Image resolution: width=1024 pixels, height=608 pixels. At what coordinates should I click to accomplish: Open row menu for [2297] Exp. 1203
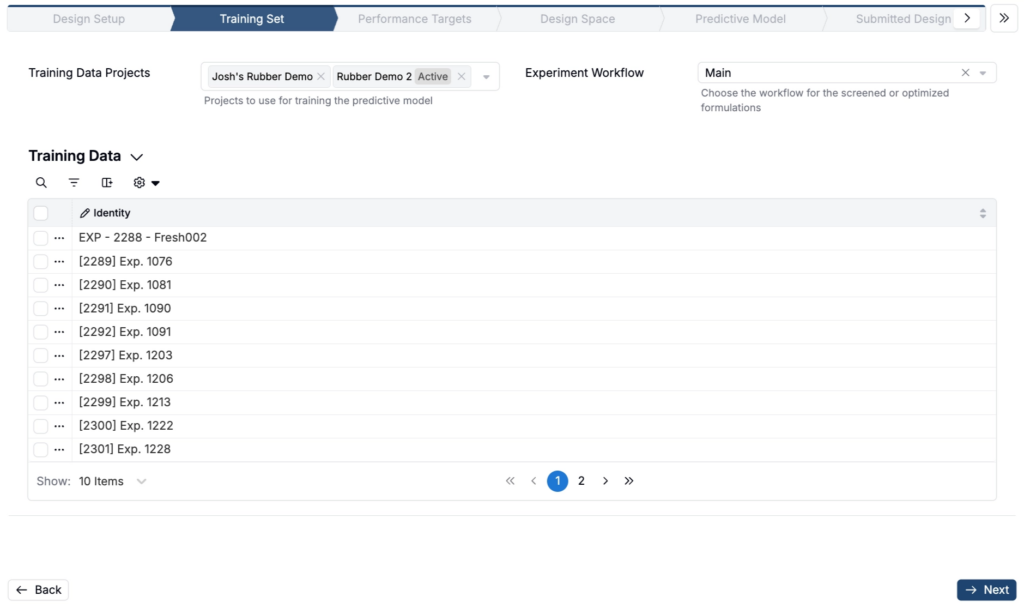click(x=59, y=355)
